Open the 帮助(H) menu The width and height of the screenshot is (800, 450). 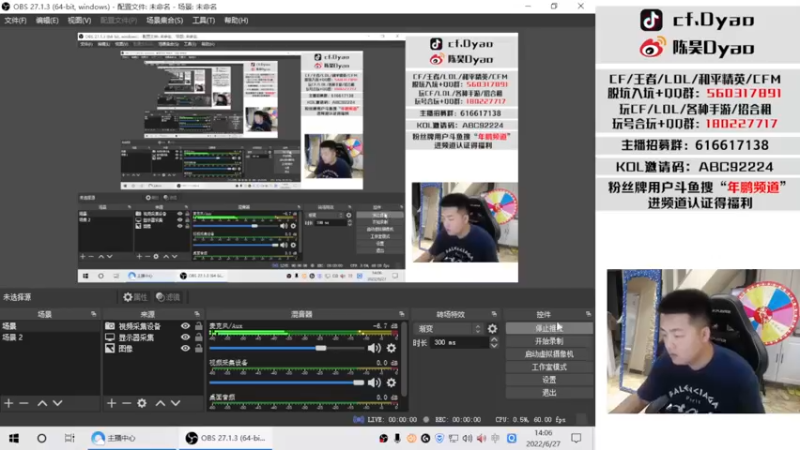pyautogui.click(x=236, y=20)
